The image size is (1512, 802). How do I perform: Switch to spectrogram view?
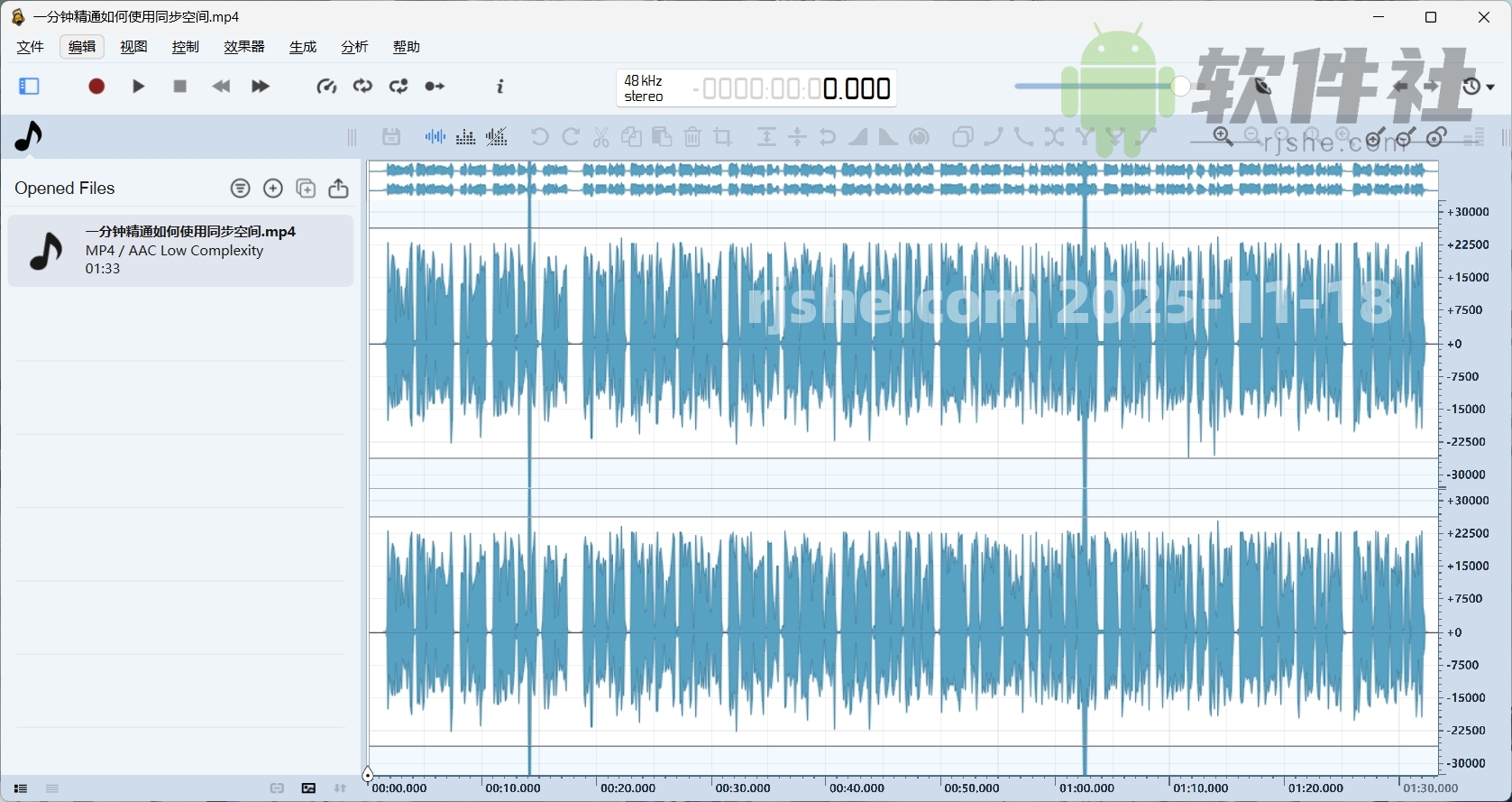(465, 137)
